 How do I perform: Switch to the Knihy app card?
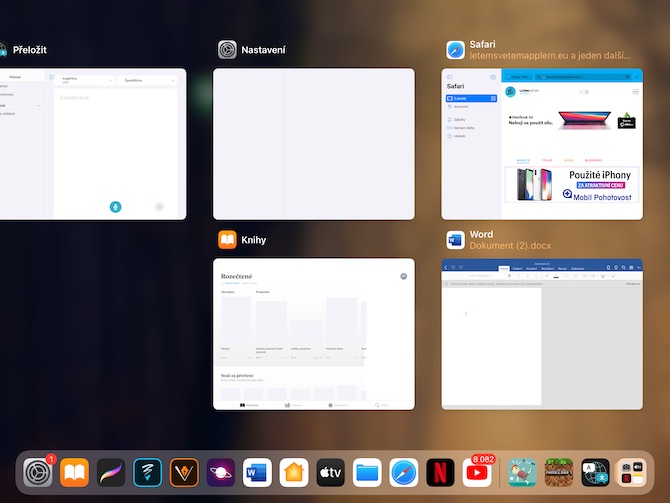click(314, 334)
